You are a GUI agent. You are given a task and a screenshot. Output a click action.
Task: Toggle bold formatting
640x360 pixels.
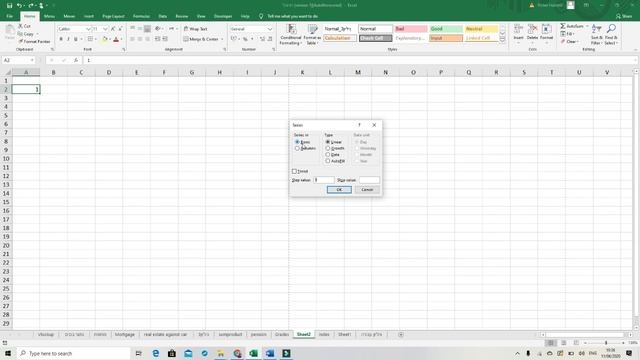(61, 39)
